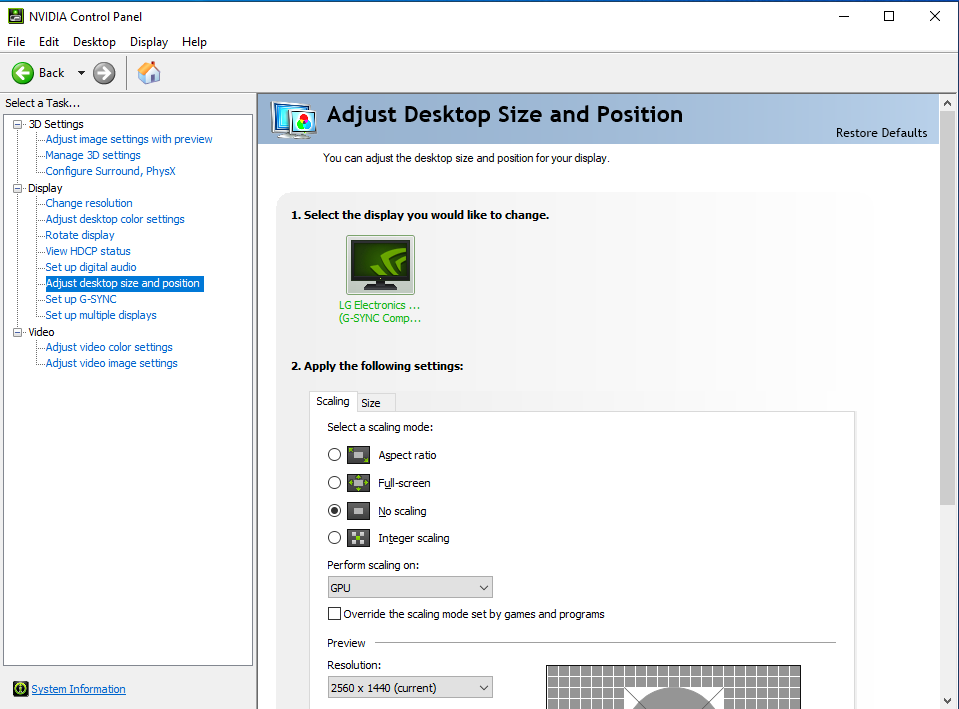Click the Full-screen scaling mode icon
This screenshot has width=959, height=709.
click(358, 483)
